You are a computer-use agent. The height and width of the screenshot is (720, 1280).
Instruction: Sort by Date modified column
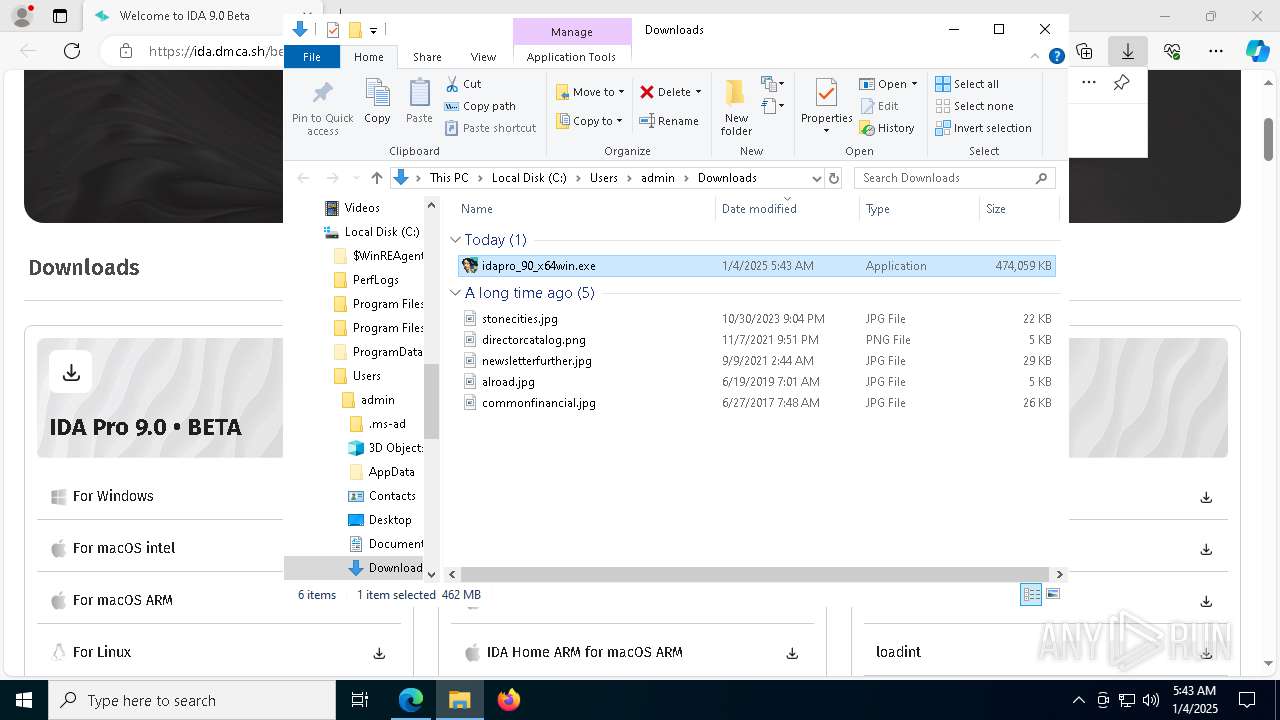coord(787,209)
